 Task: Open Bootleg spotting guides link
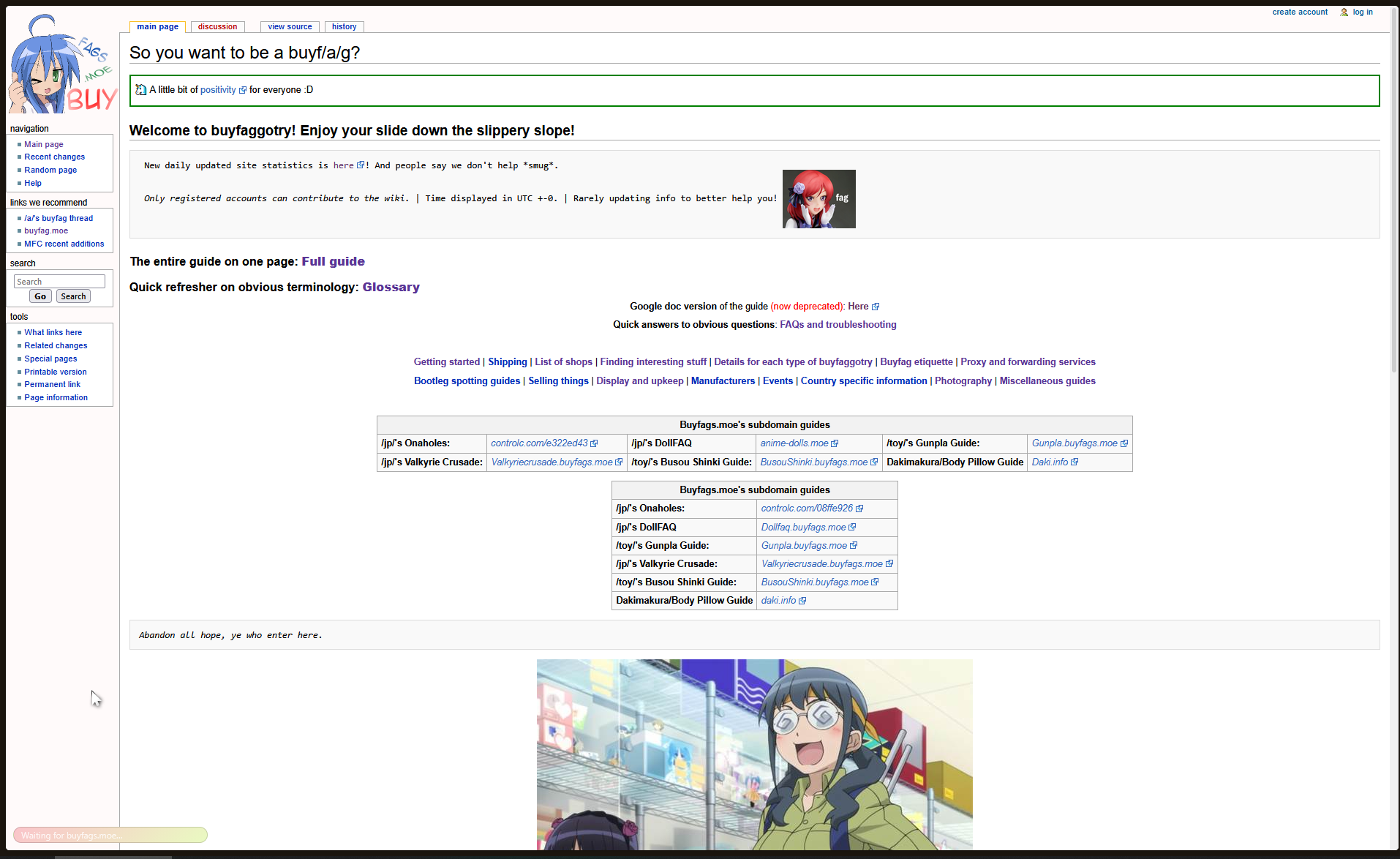[x=467, y=381]
